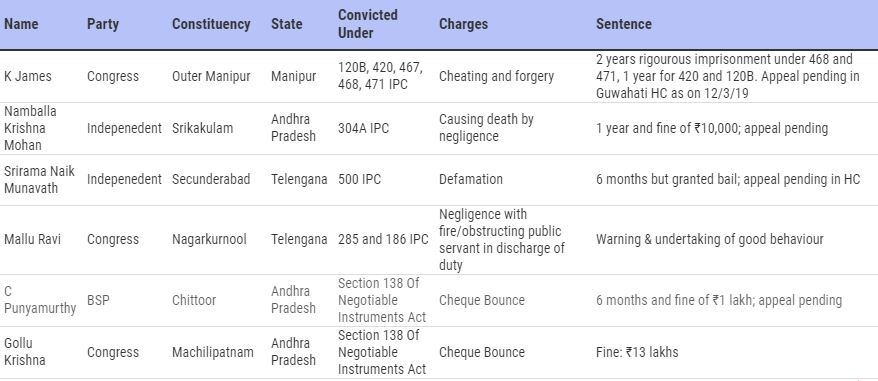The width and height of the screenshot is (878, 381).
Task: Select the Constituency column header
Action: pos(211,25)
